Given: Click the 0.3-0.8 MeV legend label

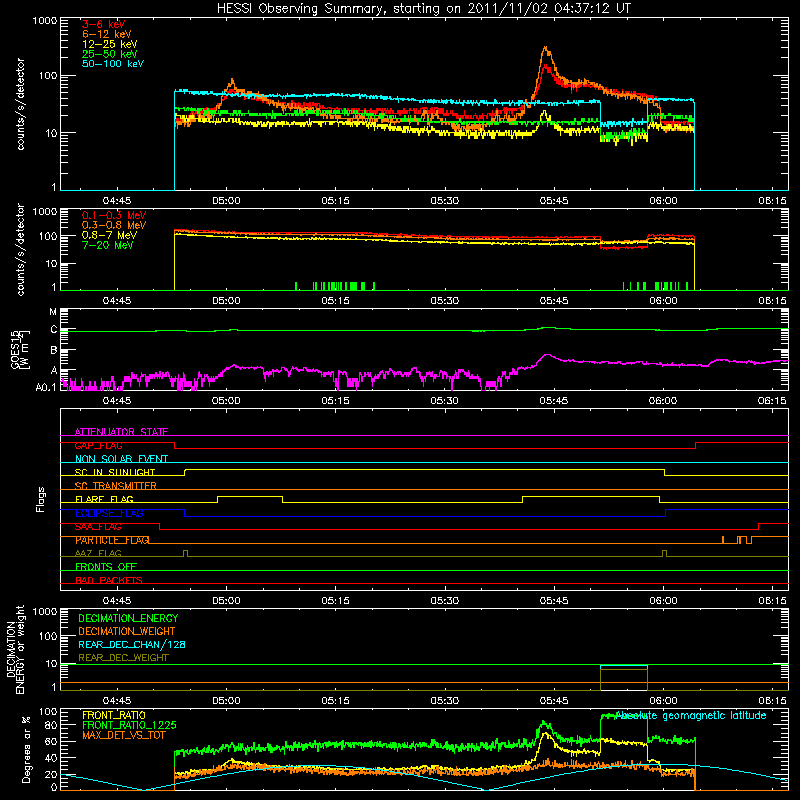Looking at the screenshot, I should click(114, 225).
